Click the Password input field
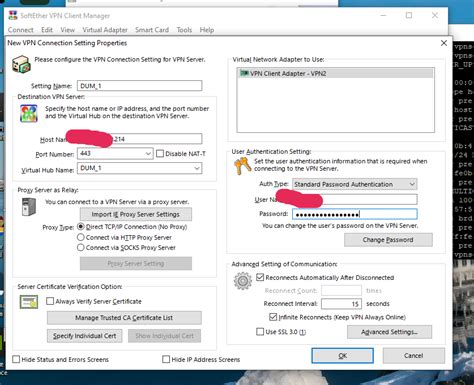This screenshot has width=474, height=385. [x=355, y=214]
